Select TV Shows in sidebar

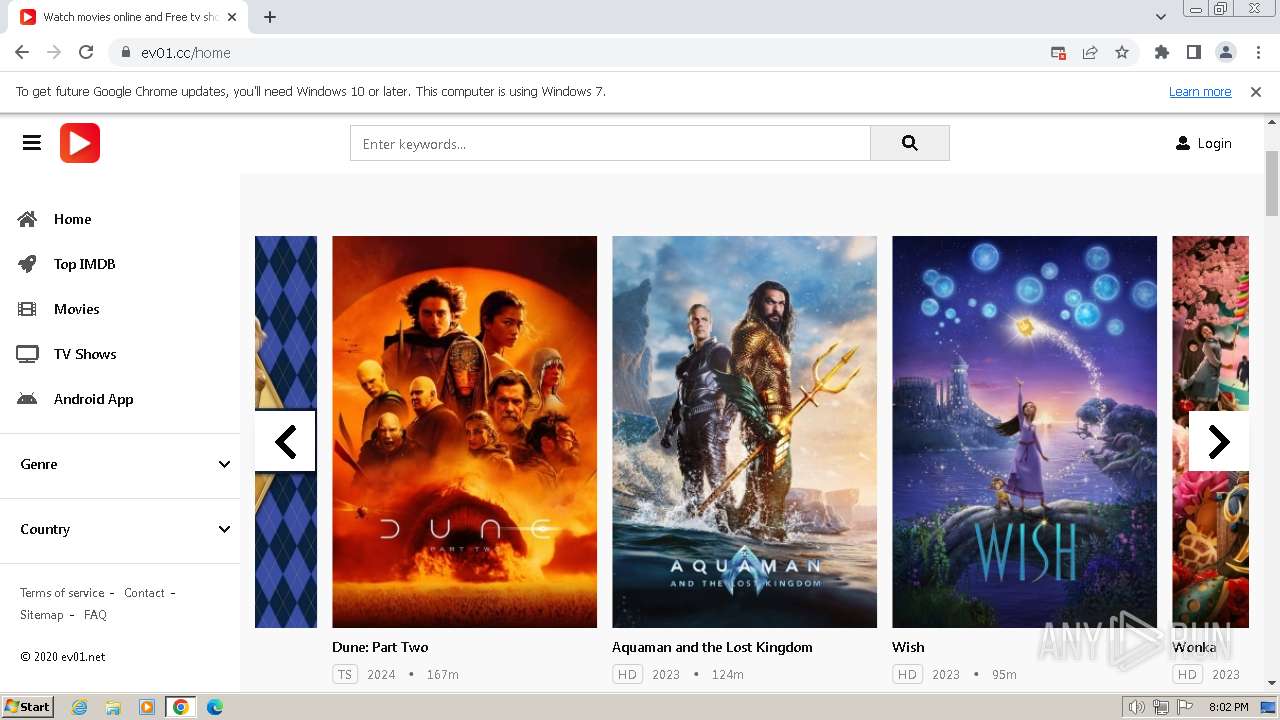(x=85, y=354)
